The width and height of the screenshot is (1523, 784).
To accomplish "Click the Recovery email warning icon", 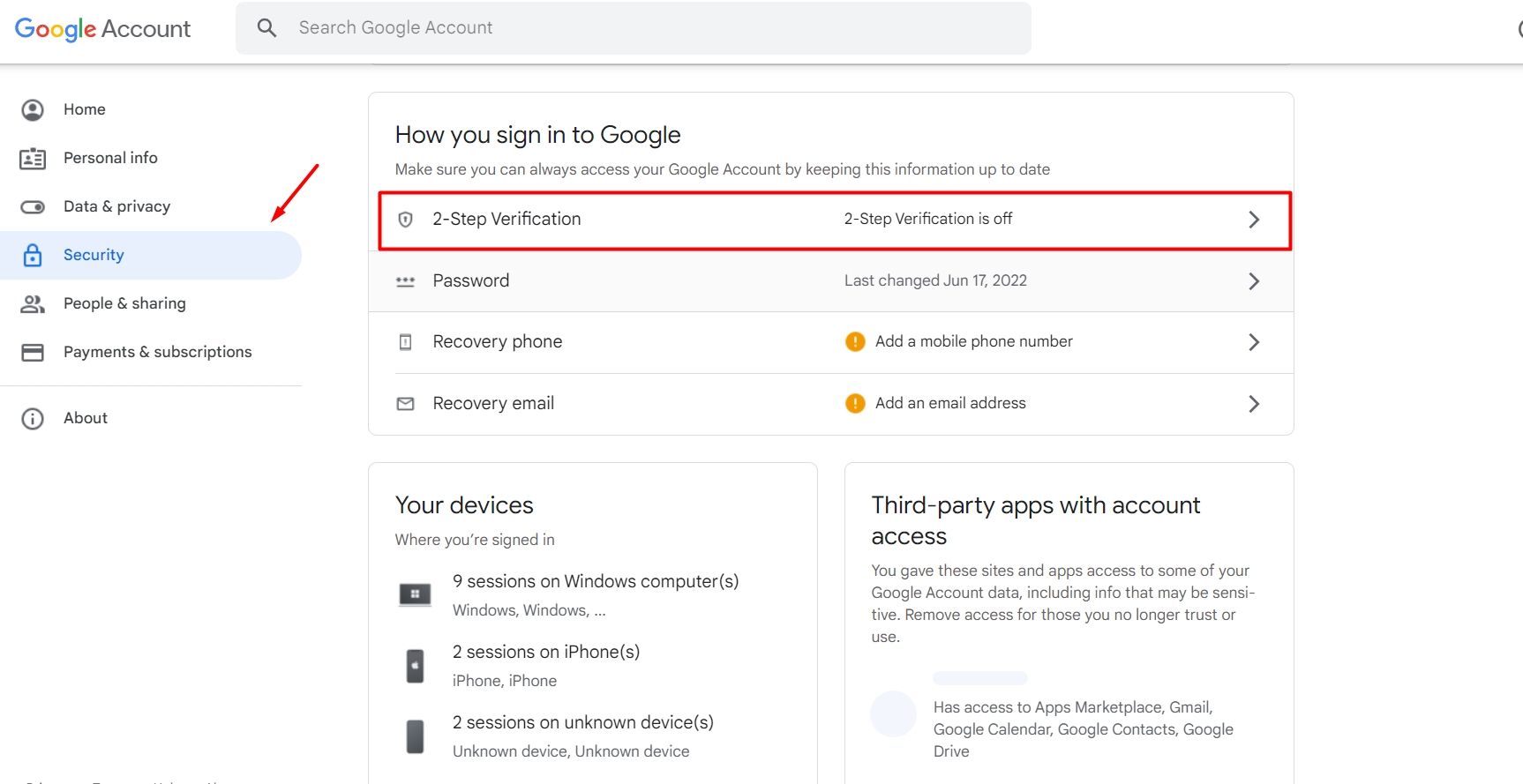I will (x=855, y=403).
